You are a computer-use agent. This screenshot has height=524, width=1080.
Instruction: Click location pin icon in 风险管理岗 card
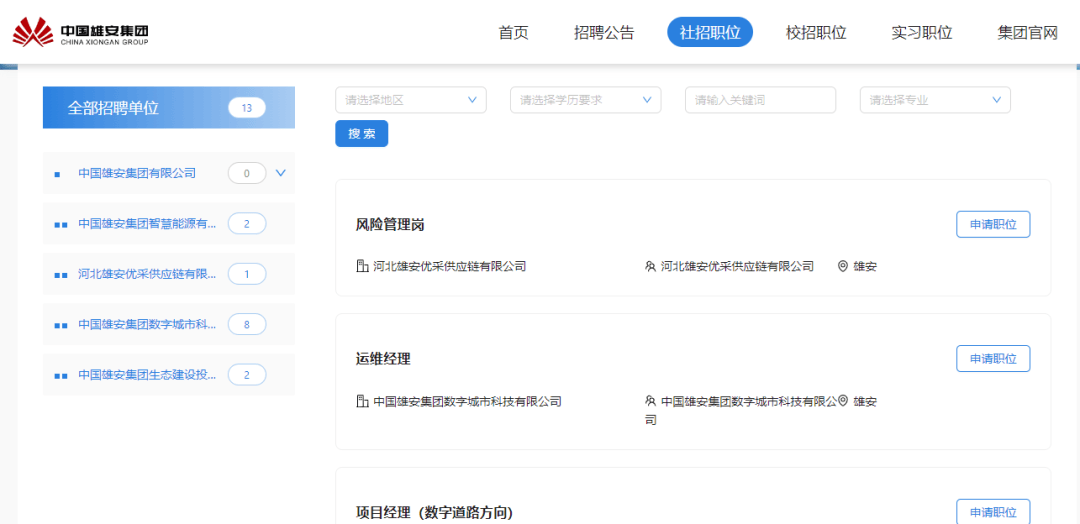click(x=842, y=266)
